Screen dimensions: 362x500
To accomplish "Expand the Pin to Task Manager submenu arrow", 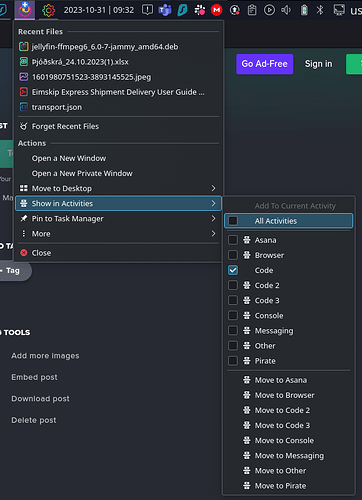I will [213, 219].
